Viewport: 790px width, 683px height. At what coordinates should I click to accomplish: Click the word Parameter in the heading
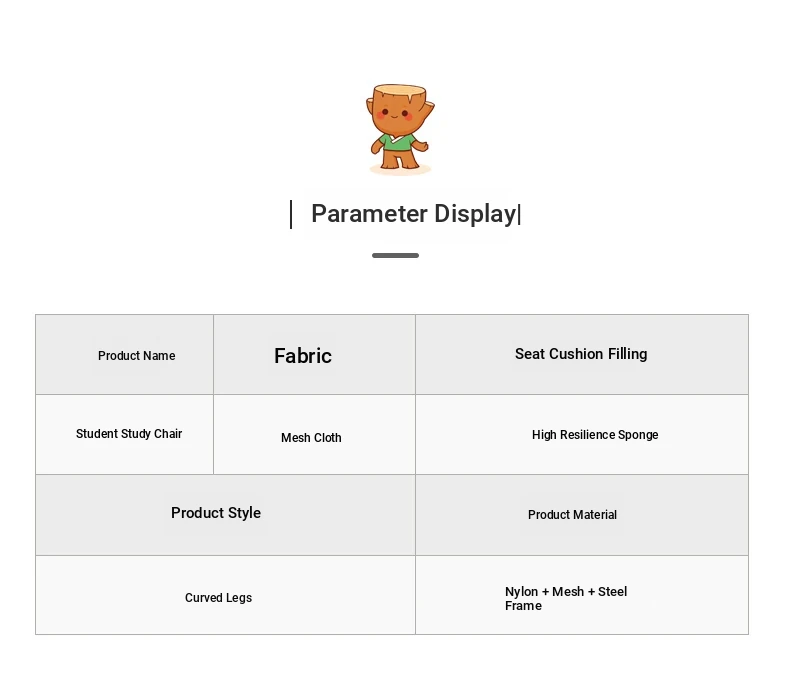pyautogui.click(x=369, y=214)
